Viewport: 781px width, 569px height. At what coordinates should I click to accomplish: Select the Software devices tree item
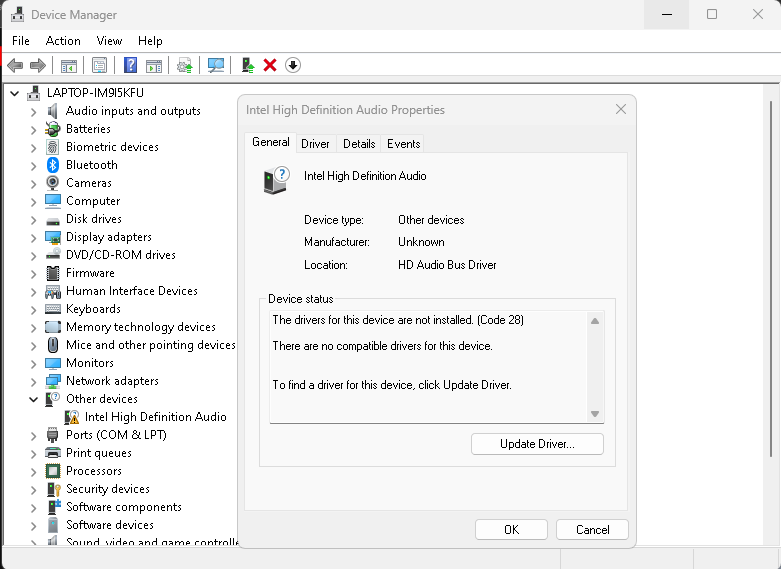click(x=110, y=525)
